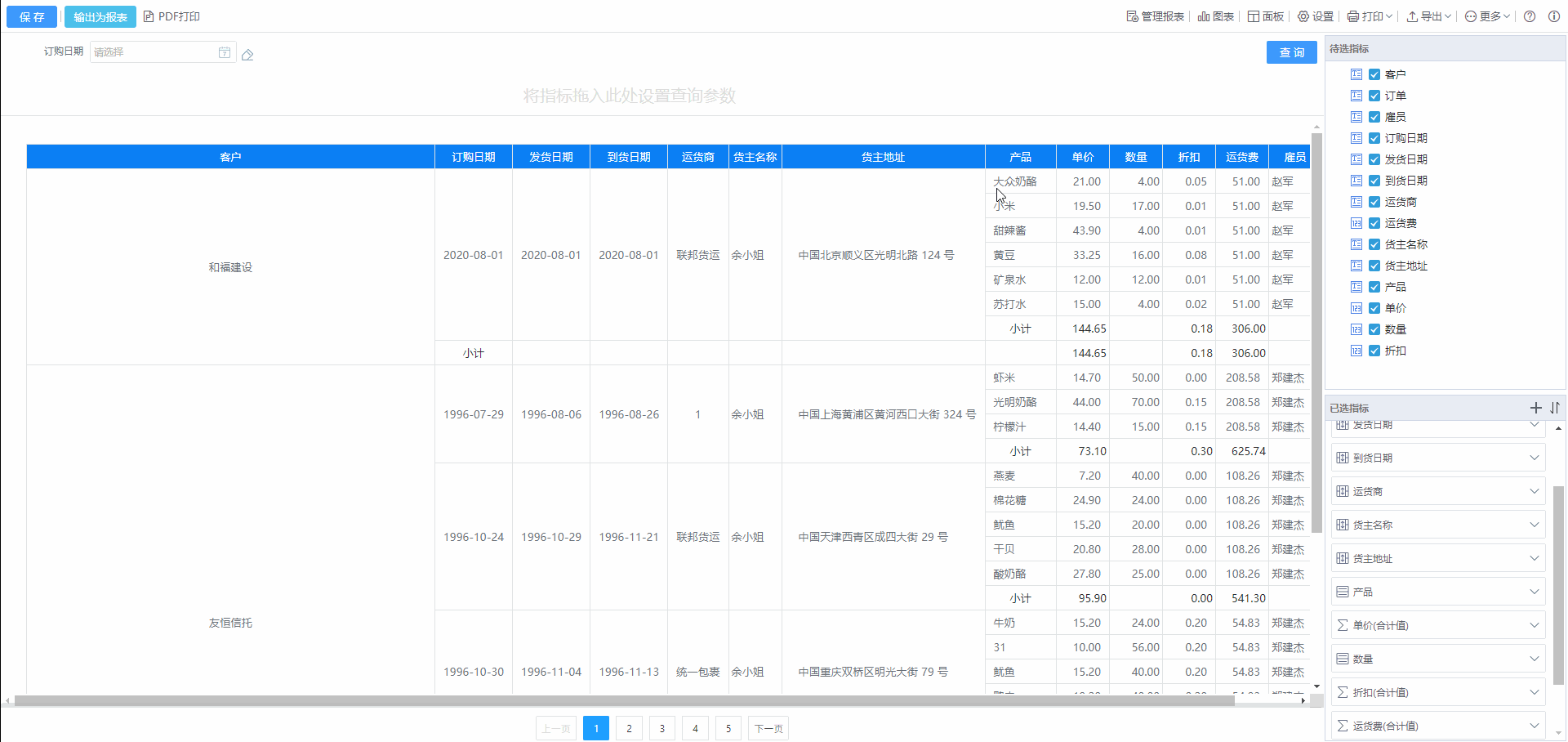Click the sort icon in 已选指标 header

pyautogui.click(x=1555, y=408)
